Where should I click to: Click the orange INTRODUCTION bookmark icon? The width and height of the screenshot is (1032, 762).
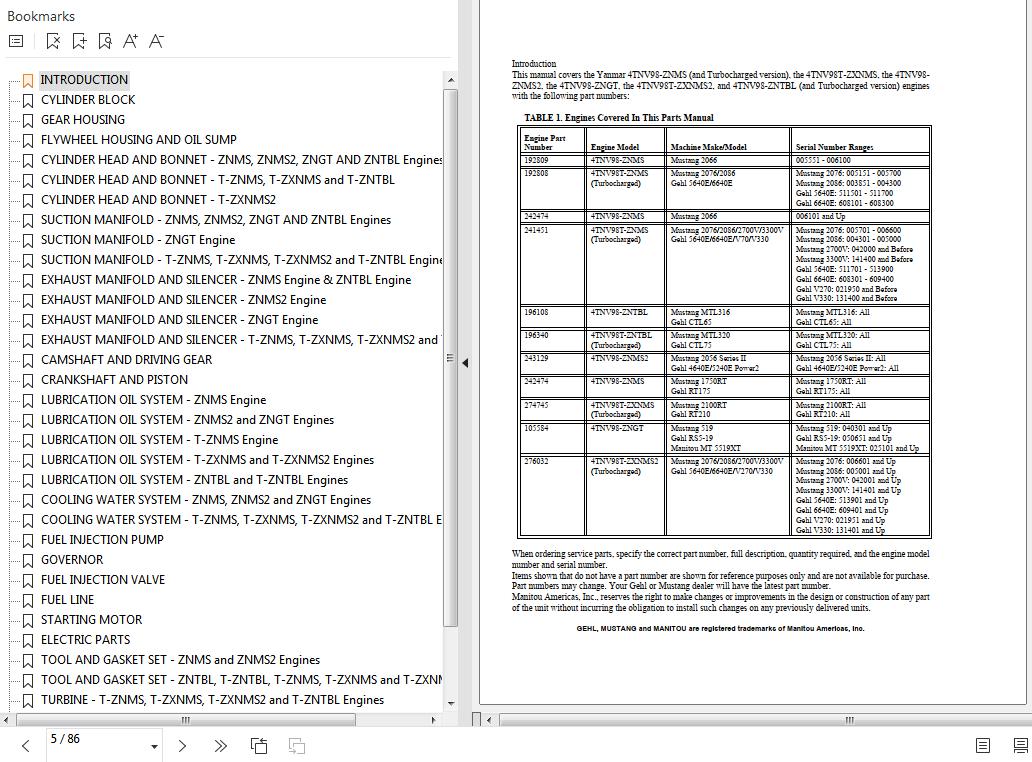point(28,80)
